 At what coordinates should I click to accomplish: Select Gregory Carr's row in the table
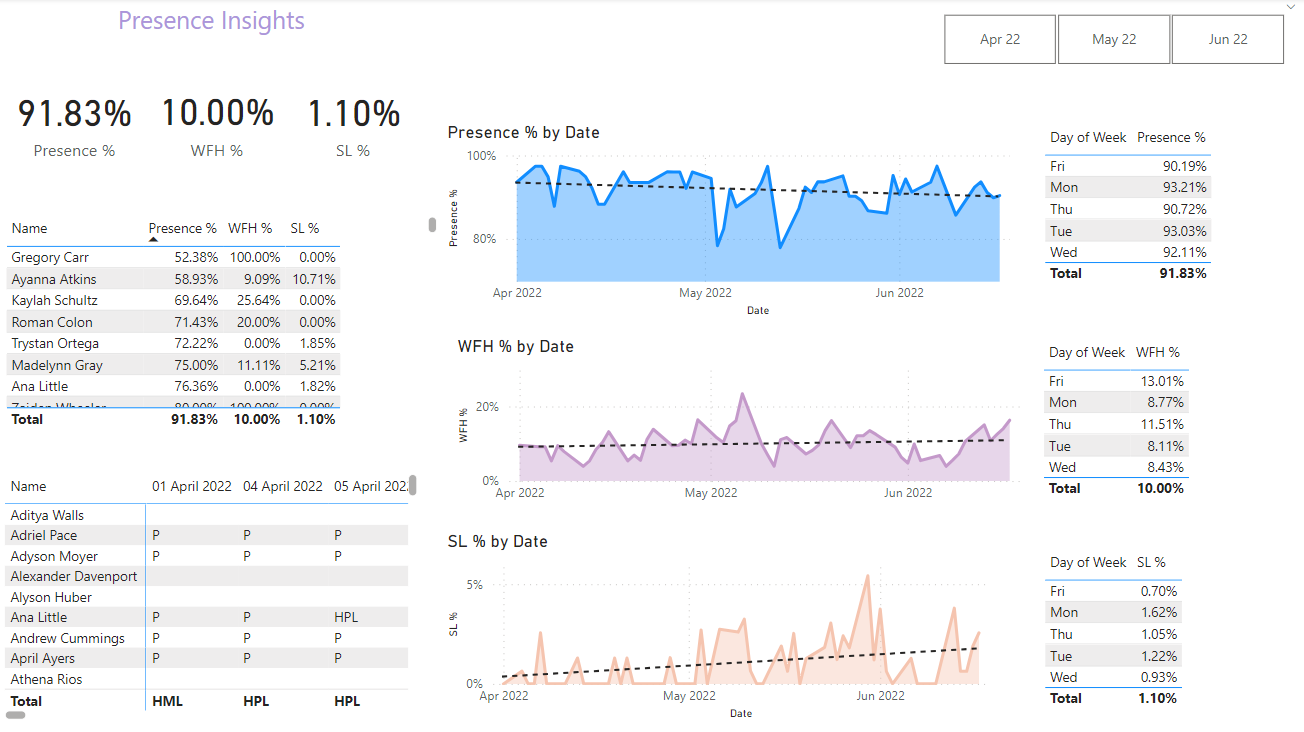click(100, 257)
